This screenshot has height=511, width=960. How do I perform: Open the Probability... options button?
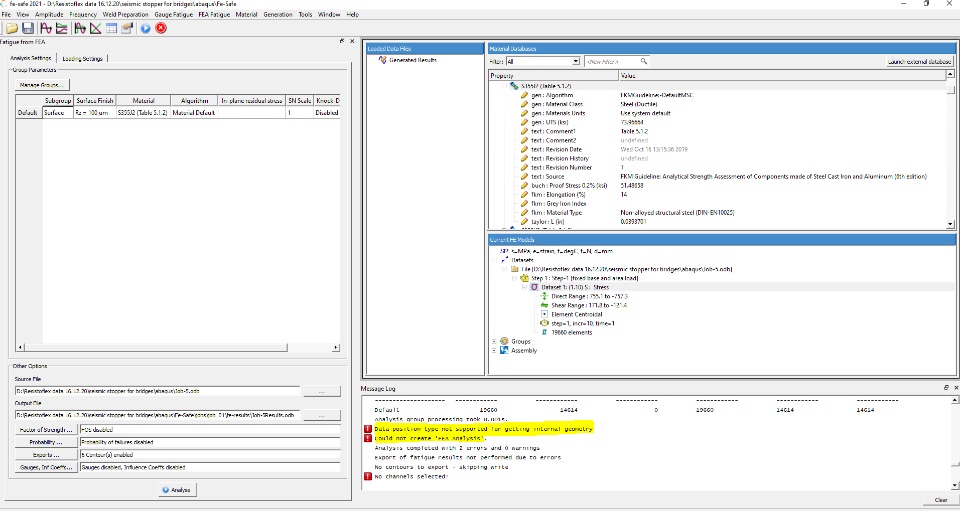point(45,442)
